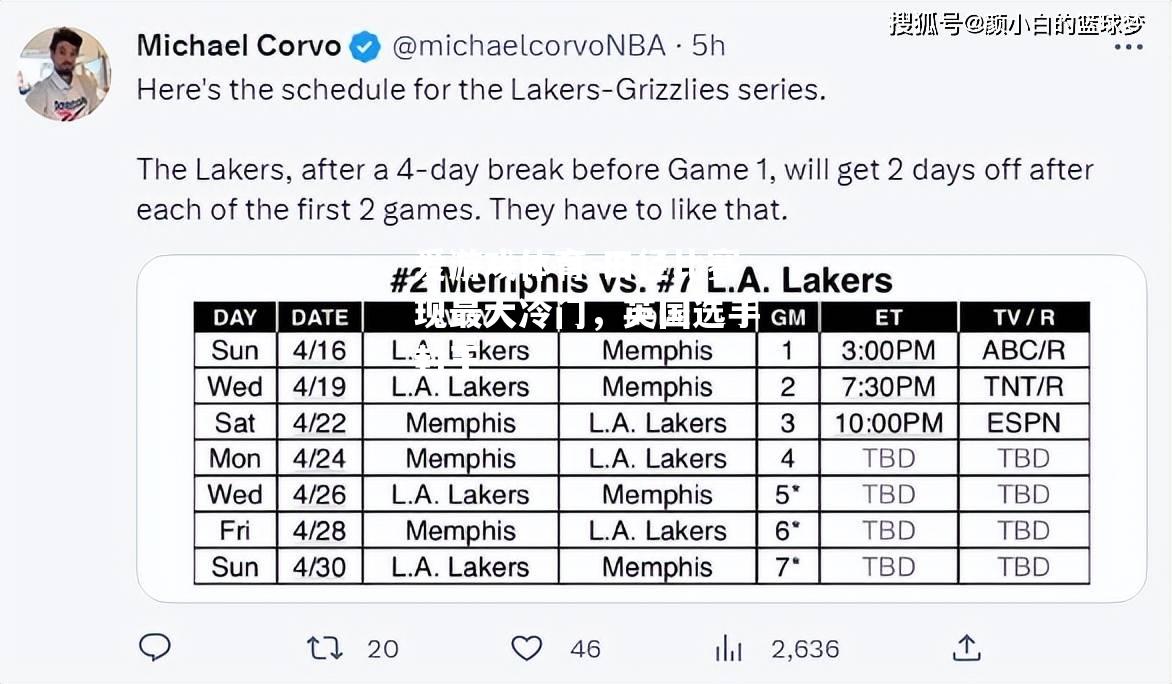Click the TV / R column header

coord(1023,317)
